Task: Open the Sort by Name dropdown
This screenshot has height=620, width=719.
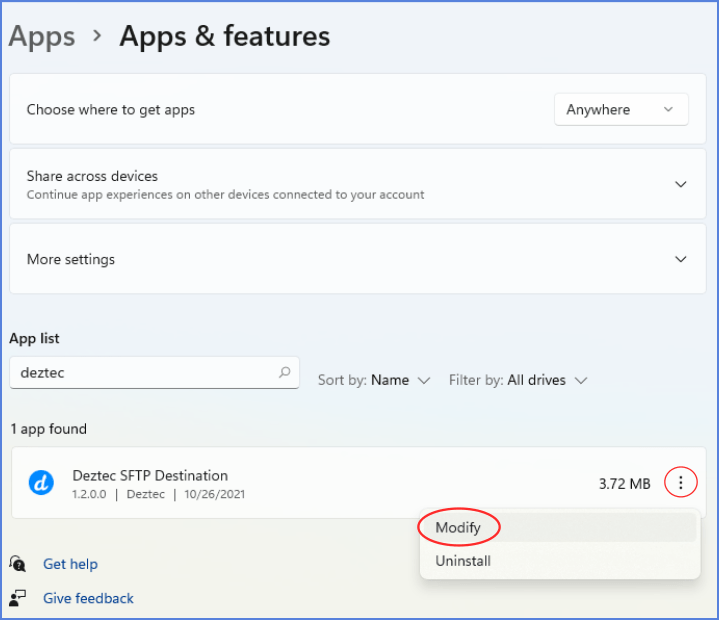Action: pos(374,380)
